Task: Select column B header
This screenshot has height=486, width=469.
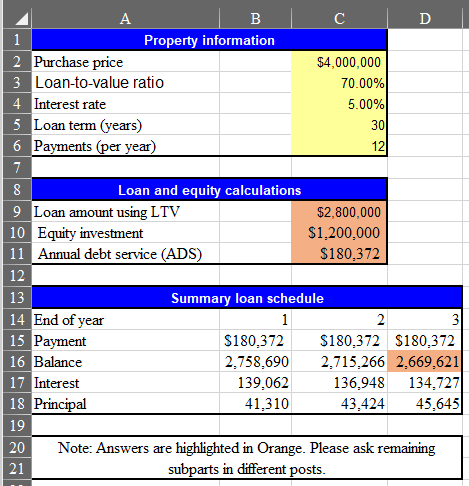Action: point(255,18)
